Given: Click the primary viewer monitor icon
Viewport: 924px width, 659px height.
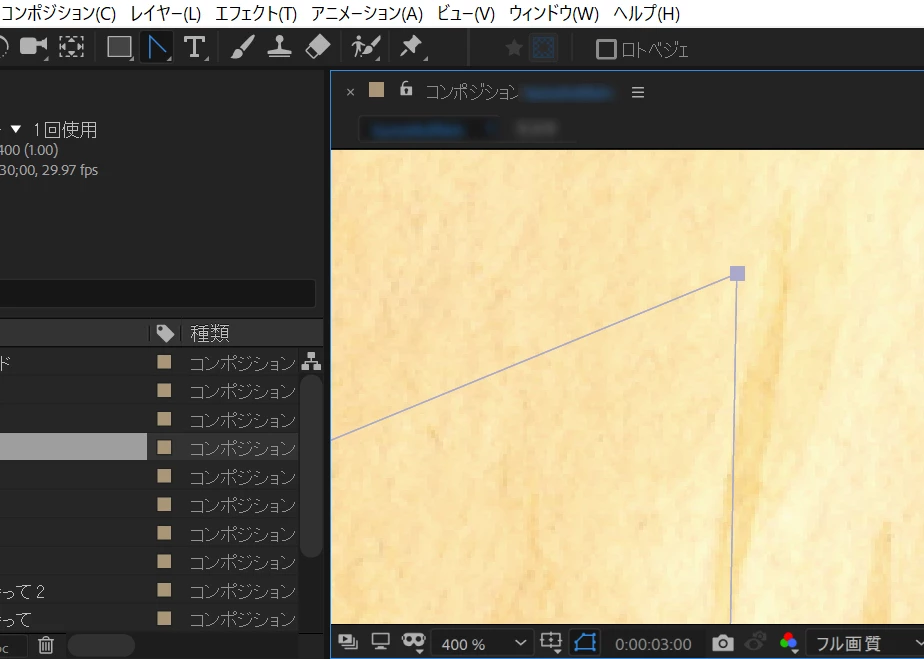Looking at the screenshot, I should coord(381,641).
